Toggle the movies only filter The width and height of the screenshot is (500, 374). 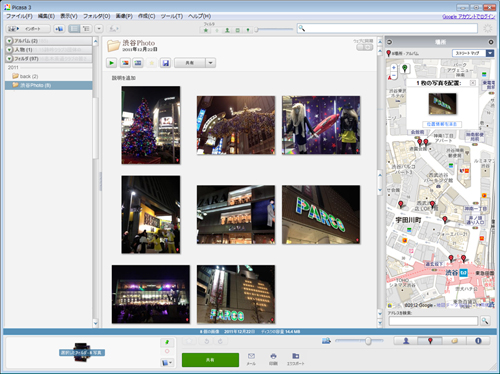(x=237, y=30)
